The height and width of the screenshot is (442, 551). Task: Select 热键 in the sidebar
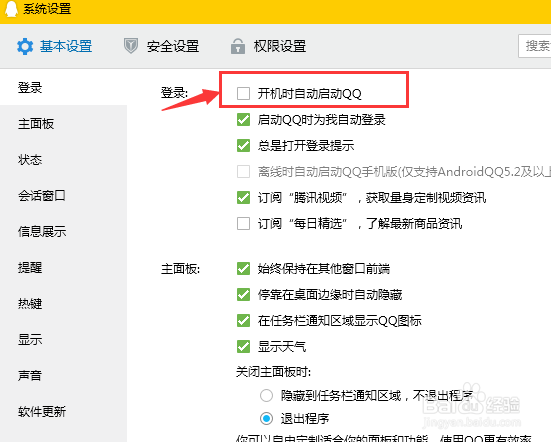tap(30, 303)
